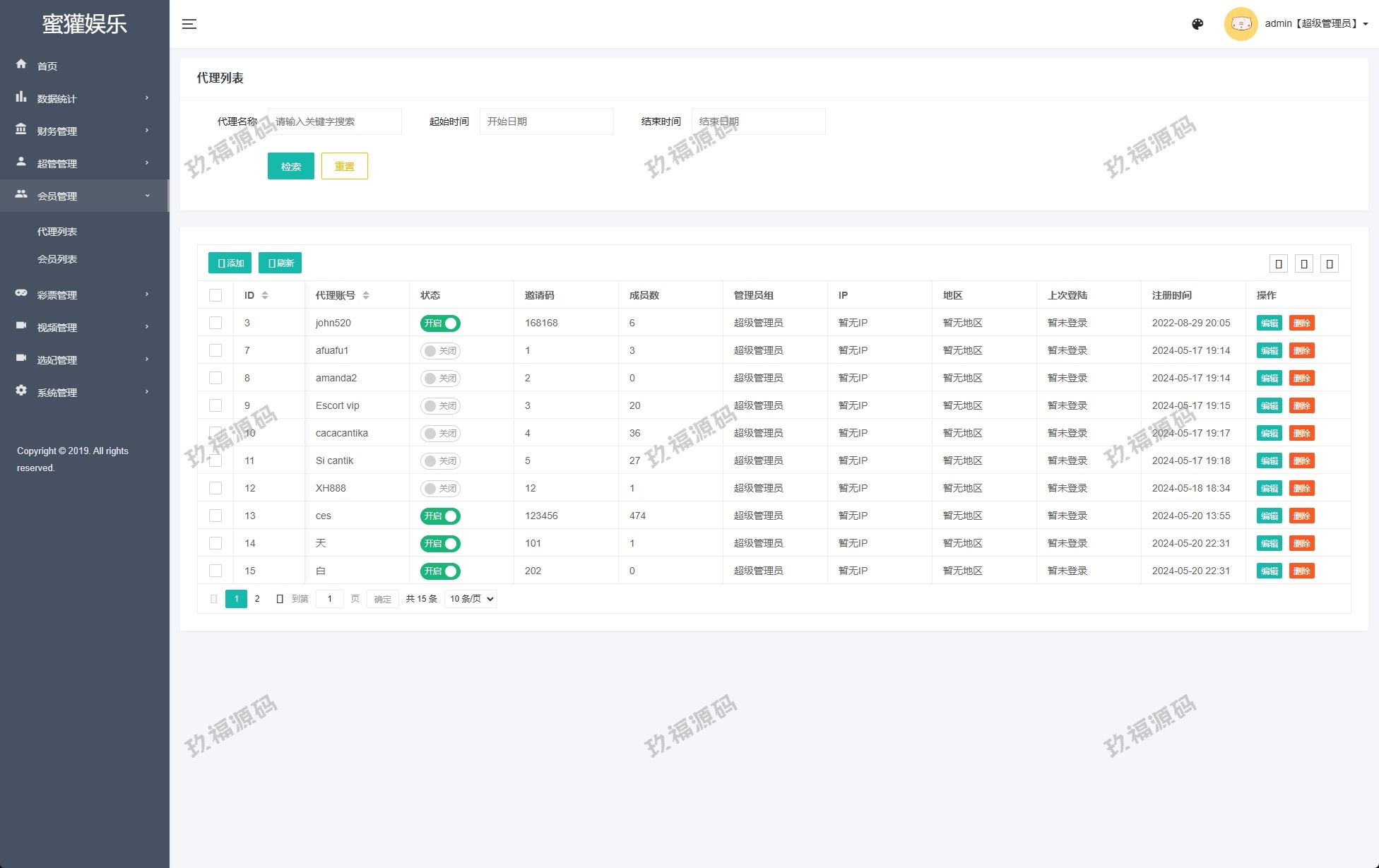Click the home icon in sidebar

pos(21,64)
